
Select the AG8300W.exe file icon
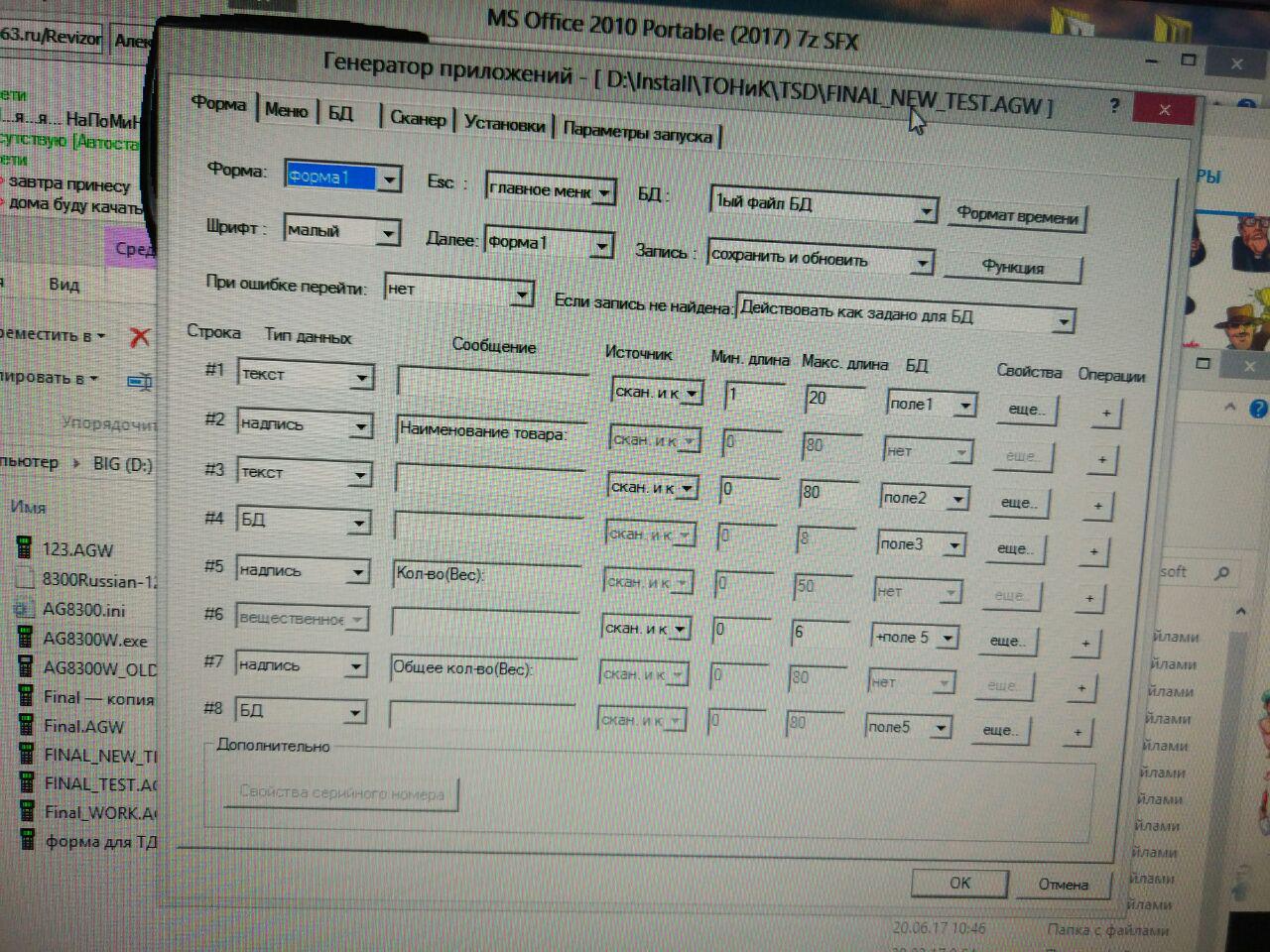pyautogui.click(x=24, y=638)
